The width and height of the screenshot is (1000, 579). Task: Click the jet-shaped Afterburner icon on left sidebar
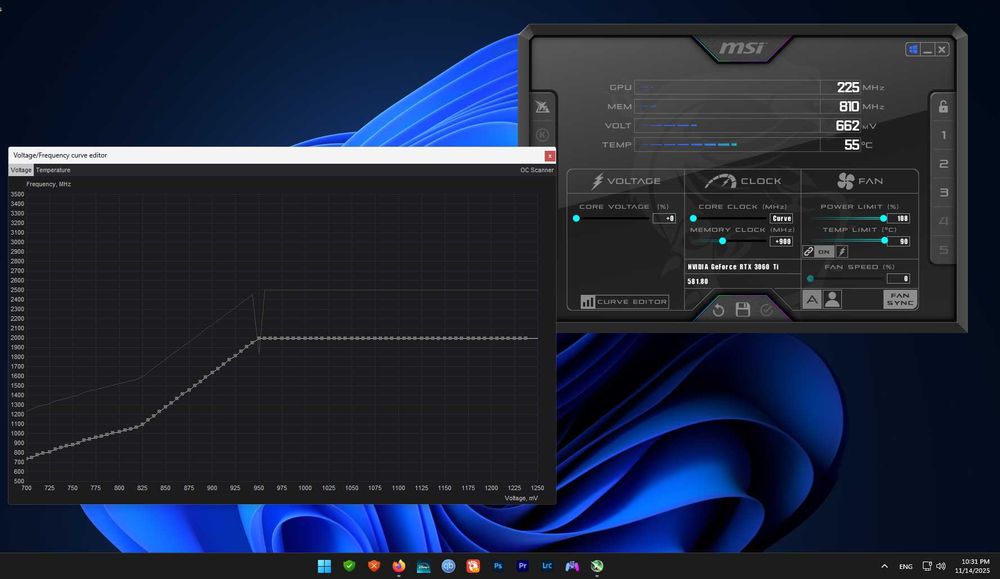click(543, 106)
